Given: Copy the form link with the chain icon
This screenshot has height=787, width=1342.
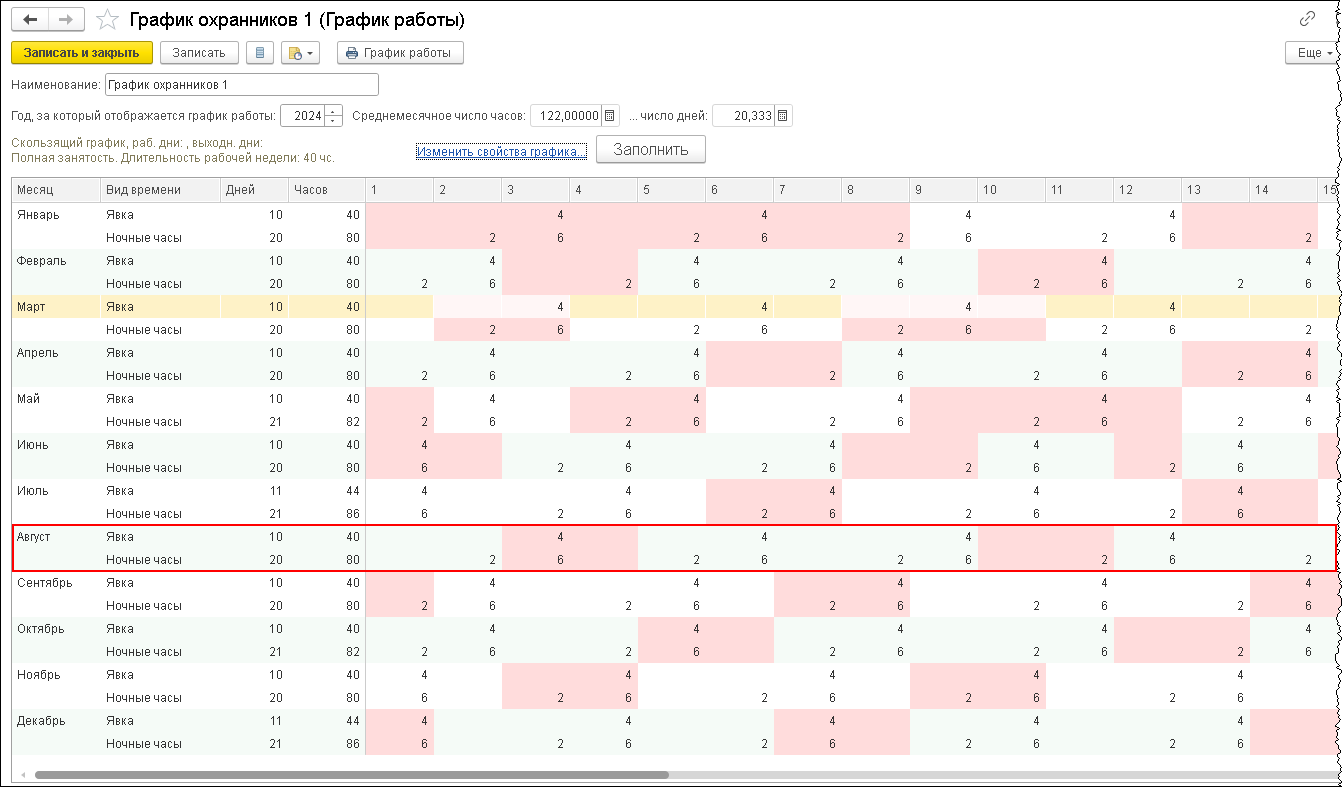Looking at the screenshot, I should coord(1307,19).
